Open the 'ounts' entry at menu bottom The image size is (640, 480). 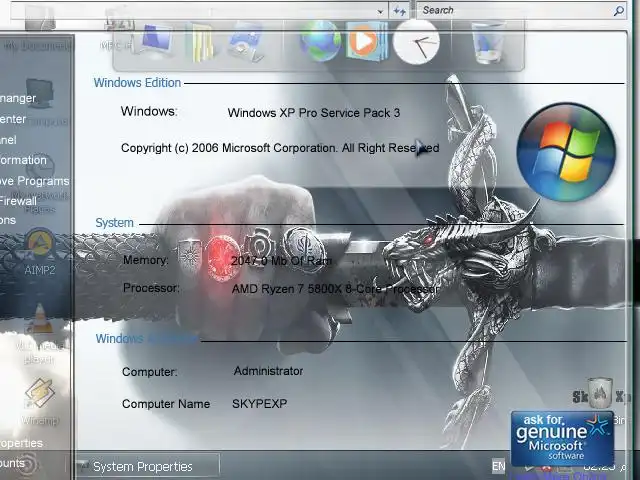12,463
